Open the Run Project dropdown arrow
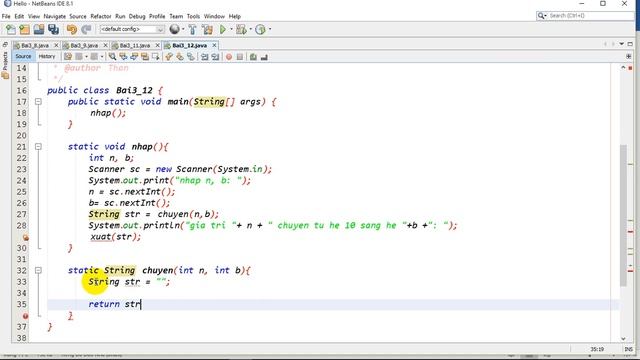The width and height of the screenshot is (640, 360). 231,29
